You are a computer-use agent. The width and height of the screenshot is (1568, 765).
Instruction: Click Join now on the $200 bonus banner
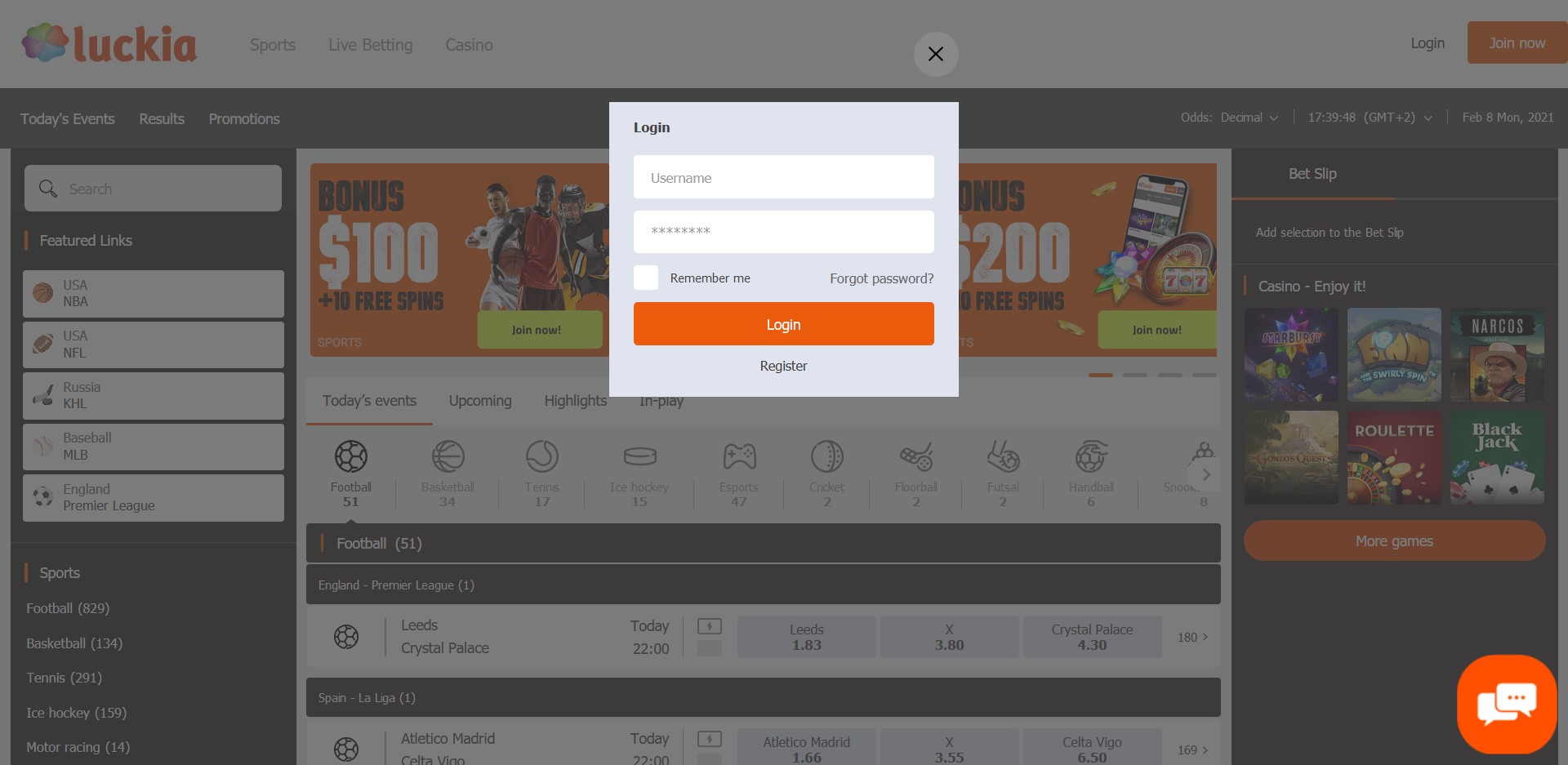[1157, 330]
